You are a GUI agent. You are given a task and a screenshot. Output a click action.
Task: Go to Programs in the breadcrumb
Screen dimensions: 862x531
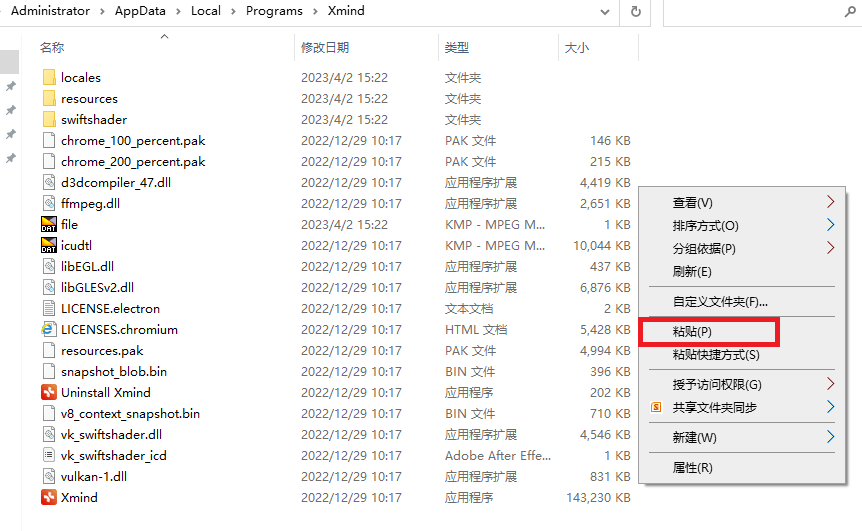(274, 11)
